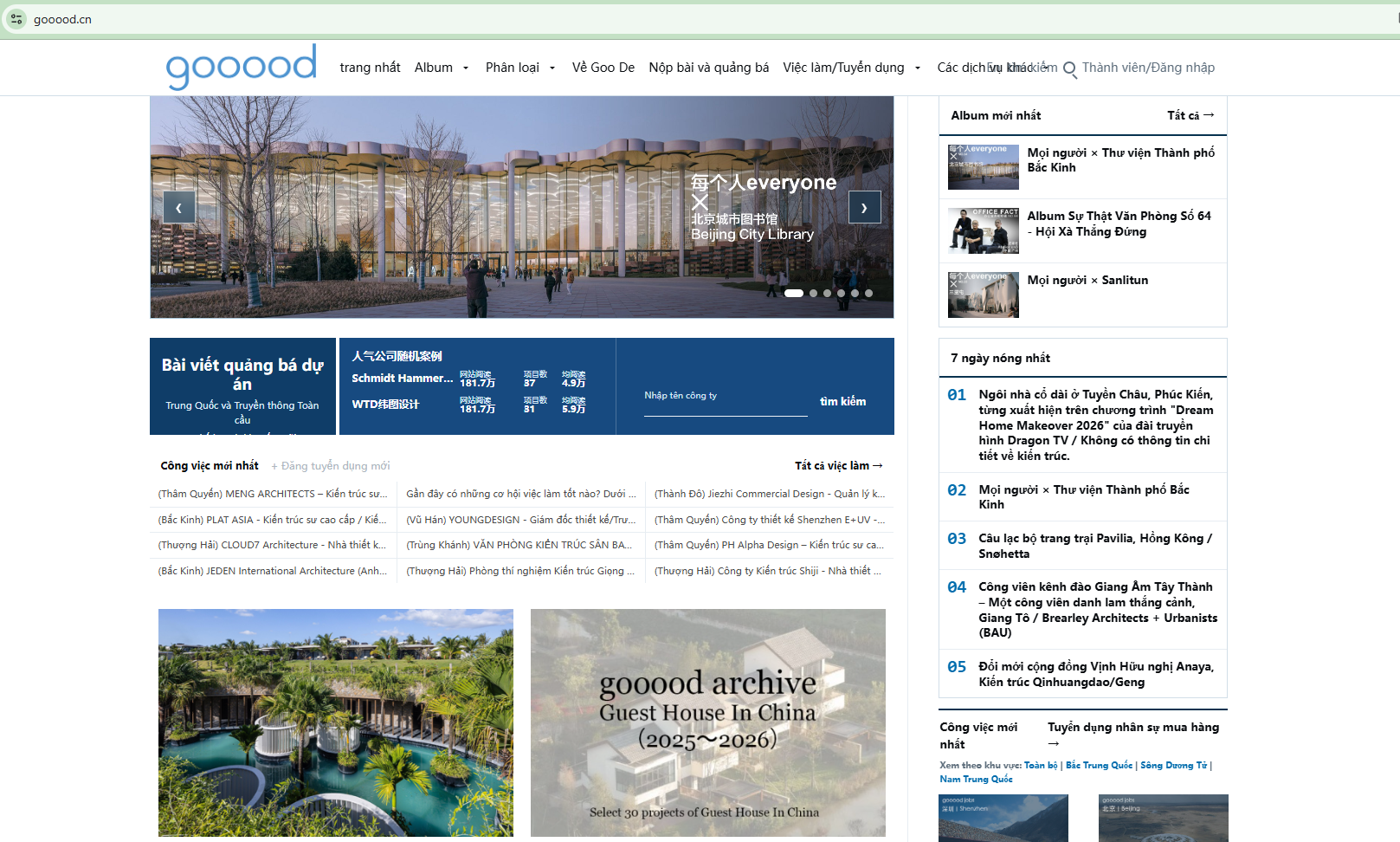1400x842 pixels.
Task: Open the Nộp bài và quảng bá menu
Action: (709, 68)
